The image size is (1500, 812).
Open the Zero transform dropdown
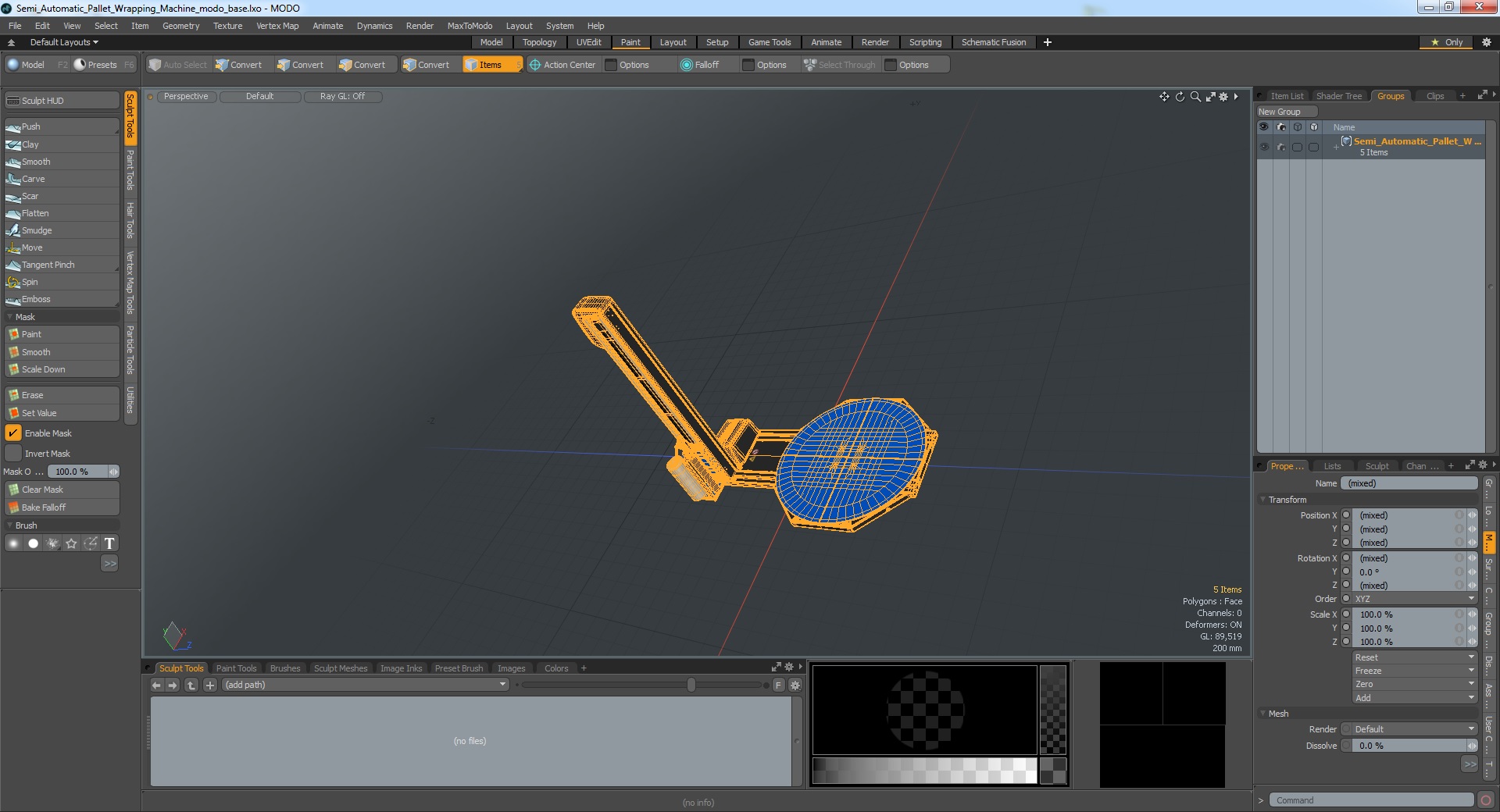(x=1415, y=684)
